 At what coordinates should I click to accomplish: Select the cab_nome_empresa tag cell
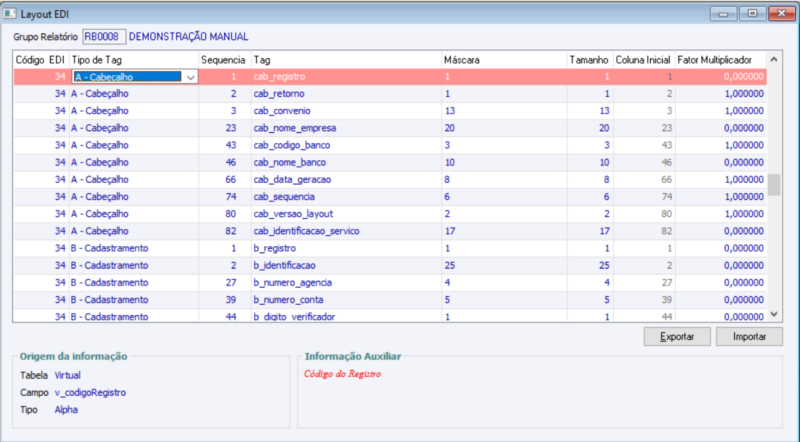pyautogui.click(x=346, y=128)
